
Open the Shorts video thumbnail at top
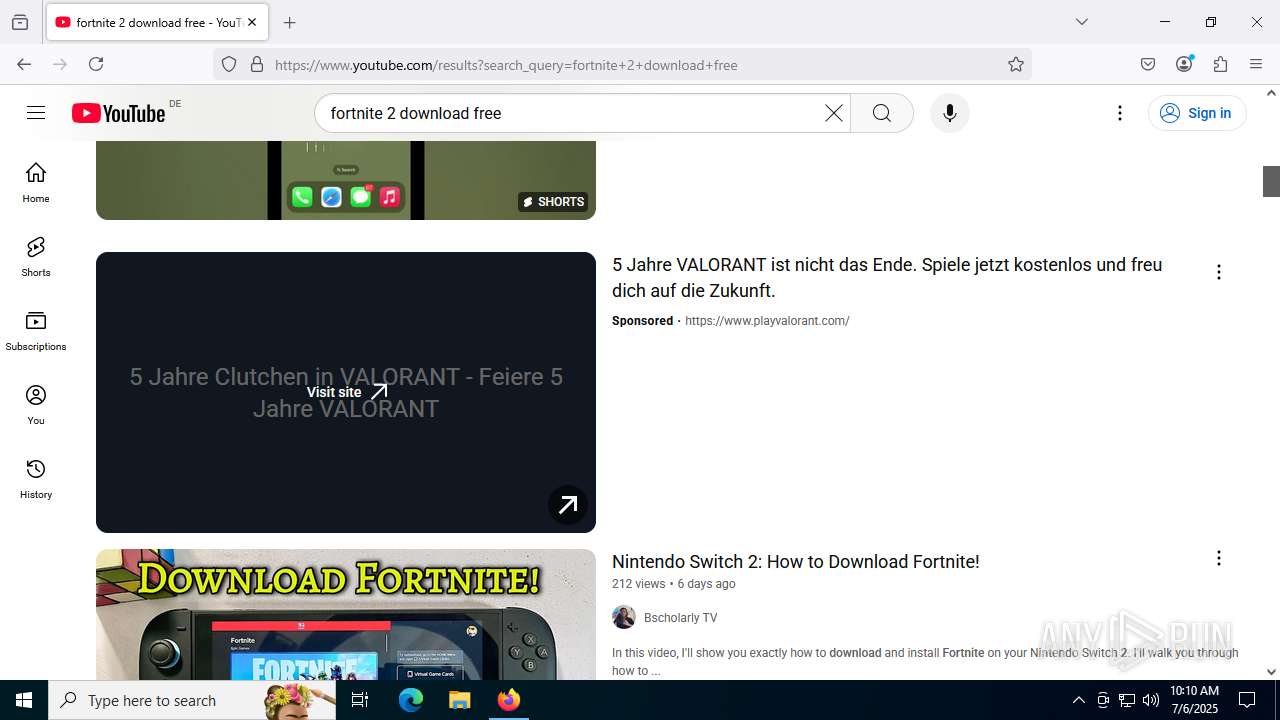coord(346,180)
